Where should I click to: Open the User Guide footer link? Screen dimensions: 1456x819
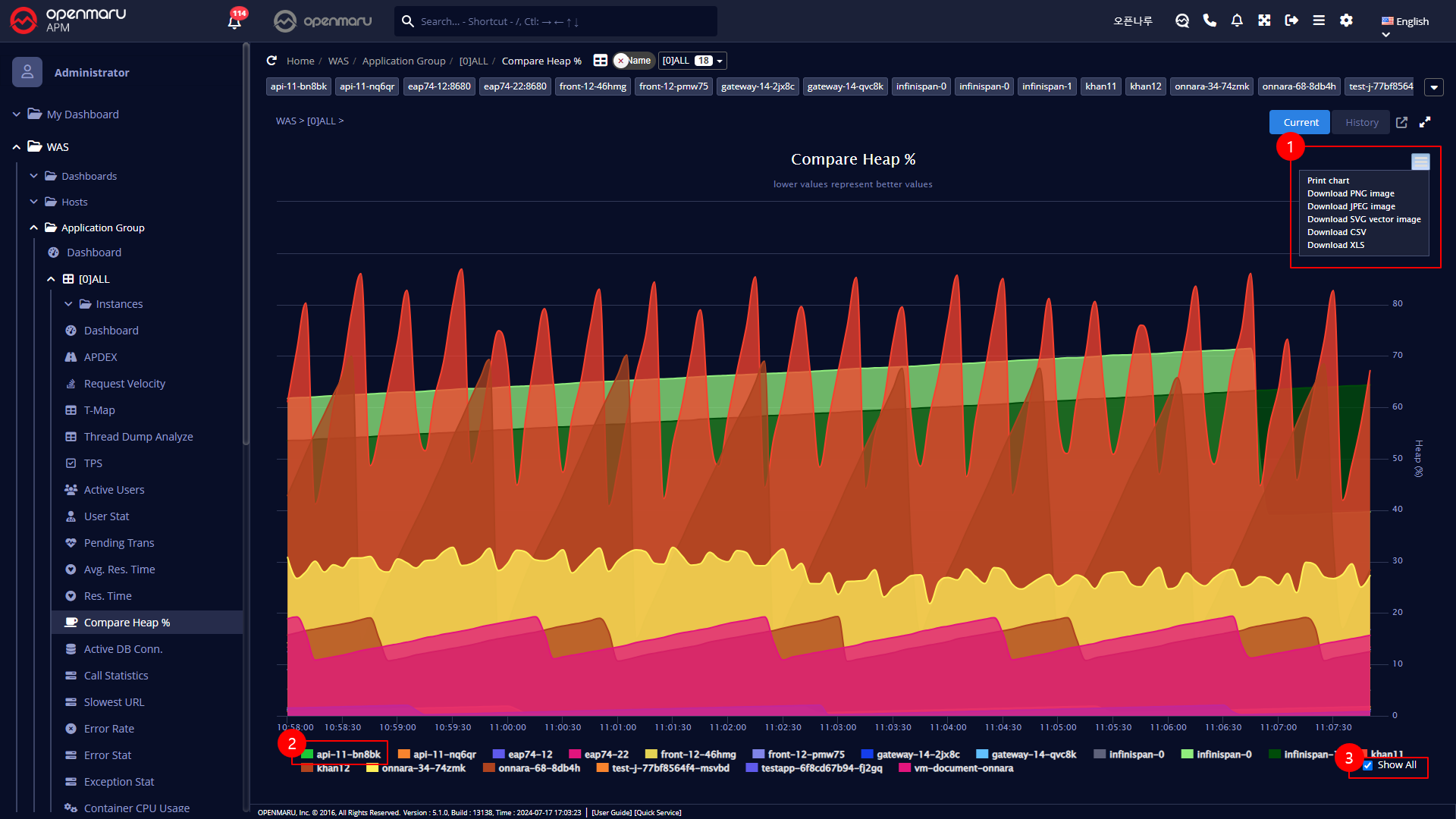tap(611, 812)
